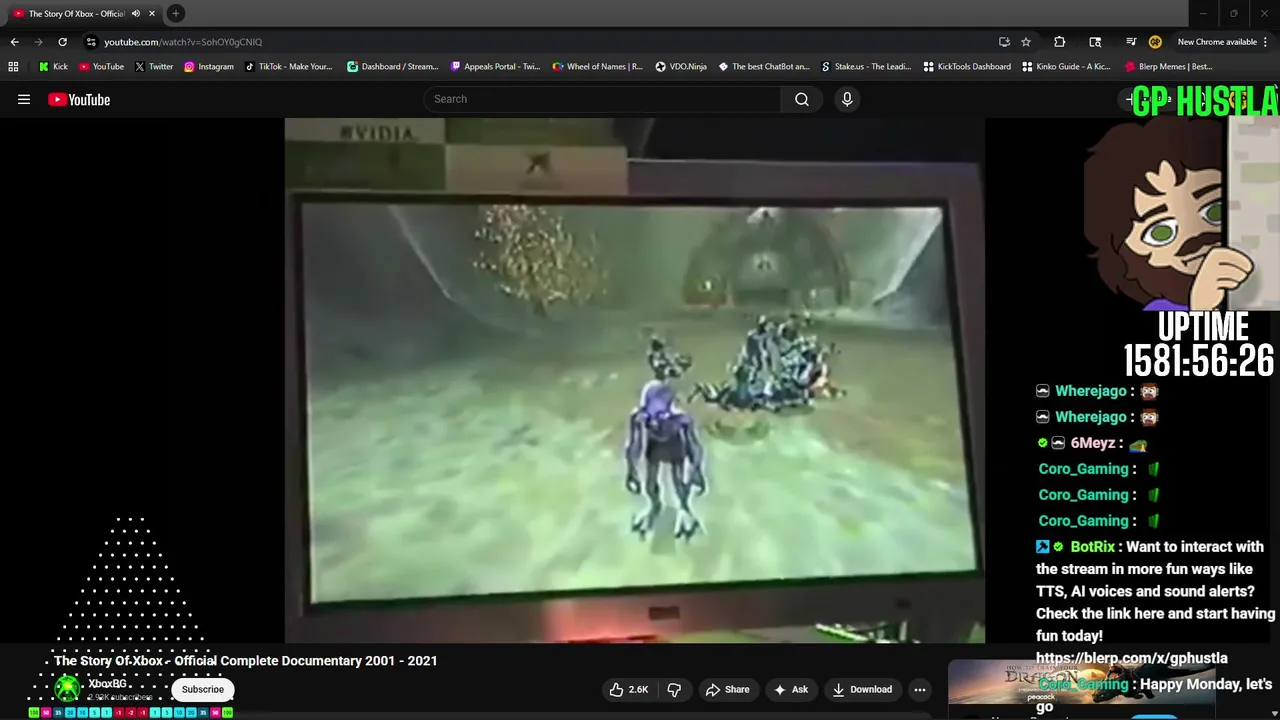
Task: Click the video player showing the game footage
Action: pos(635,380)
